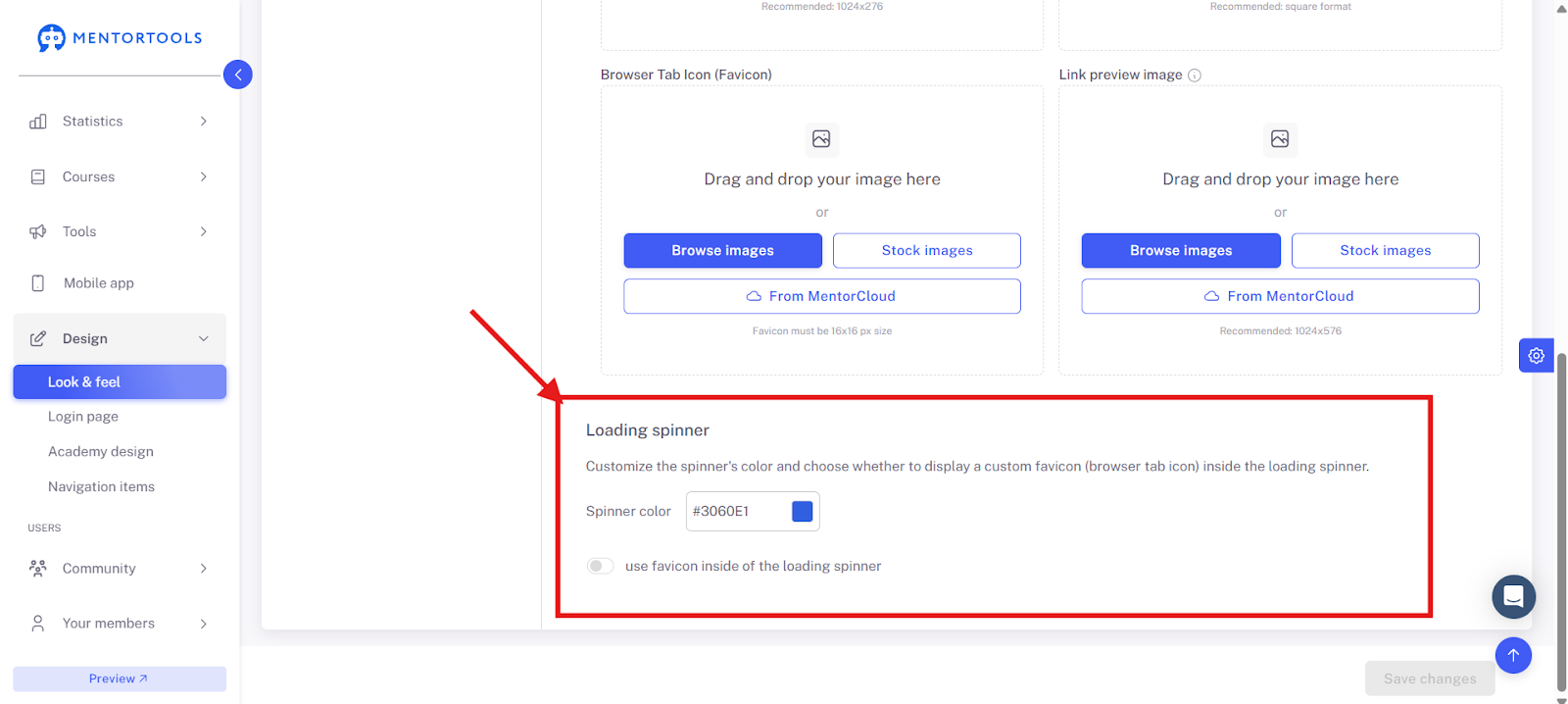This screenshot has height=704, width=1568.
Task: Click the Link preview image info icon
Action: pos(1195,75)
